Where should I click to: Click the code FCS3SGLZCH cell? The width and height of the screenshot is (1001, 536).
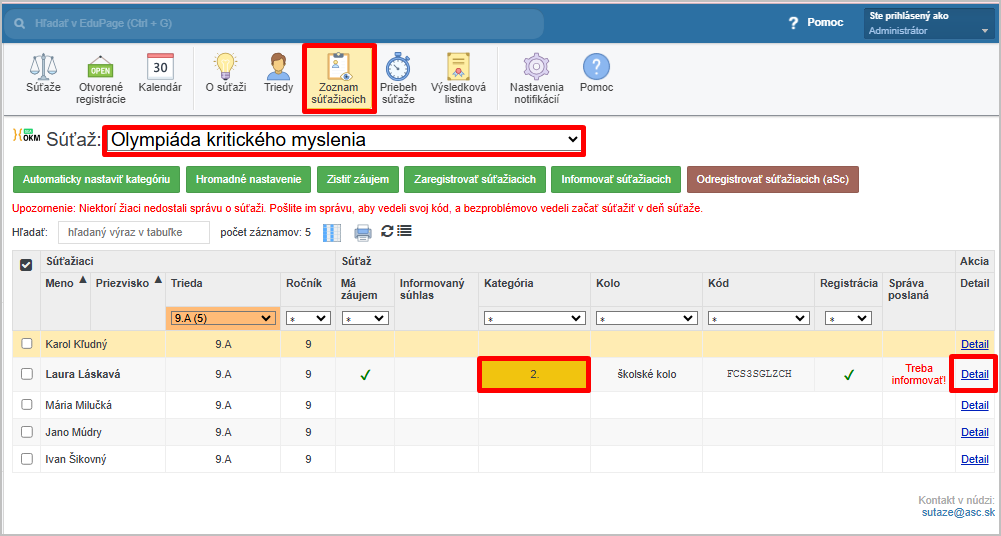[759, 375]
